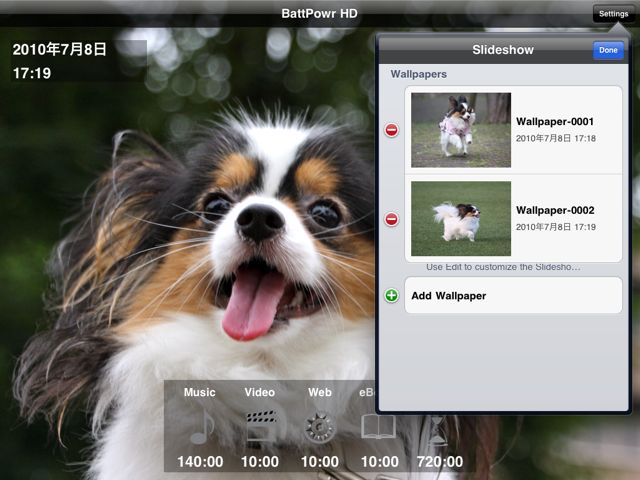The width and height of the screenshot is (640, 480).
Task: Click the 720:00 standby time
Action: (440, 462)
